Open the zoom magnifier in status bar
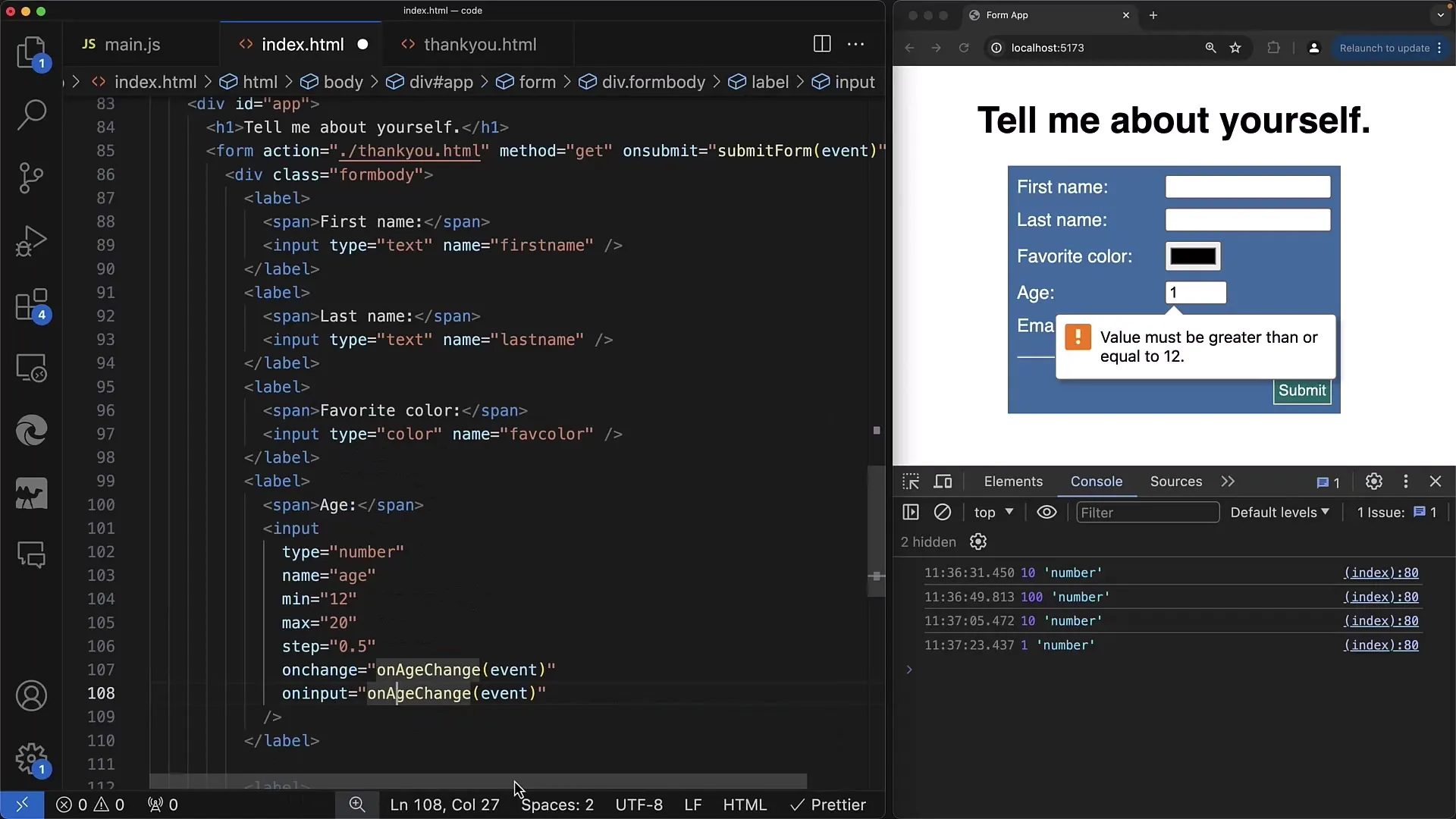 [x=357, y=805]
